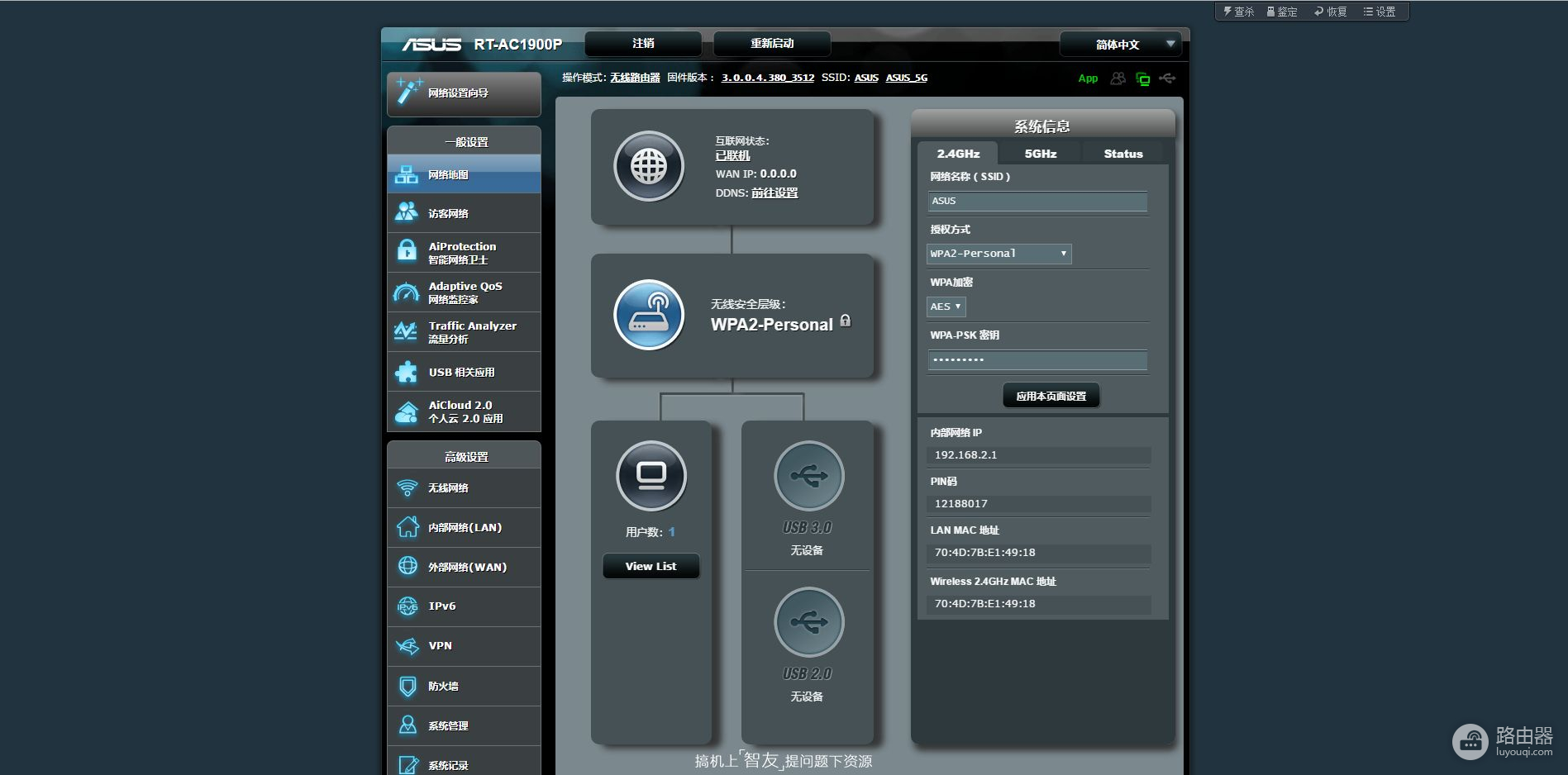Viewport: 1568px width, 775px height.
Task: Select 访客网络 menu item
Action: coord(464,213)
